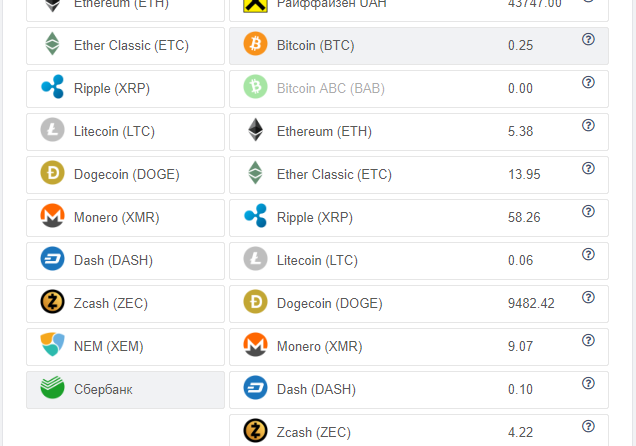636x446 pixels.
Task: Select Ether Classic (ETC) in left column
Action: click(130, 45)
